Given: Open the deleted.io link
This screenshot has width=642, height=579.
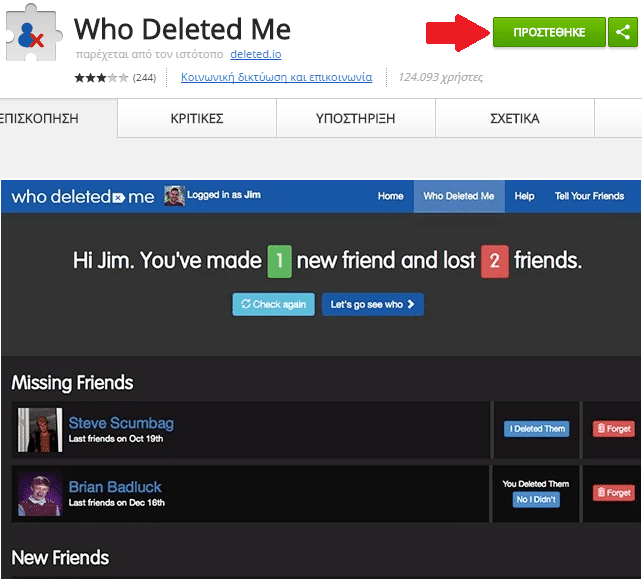Looking at the screenshot, I should point(255,54).
